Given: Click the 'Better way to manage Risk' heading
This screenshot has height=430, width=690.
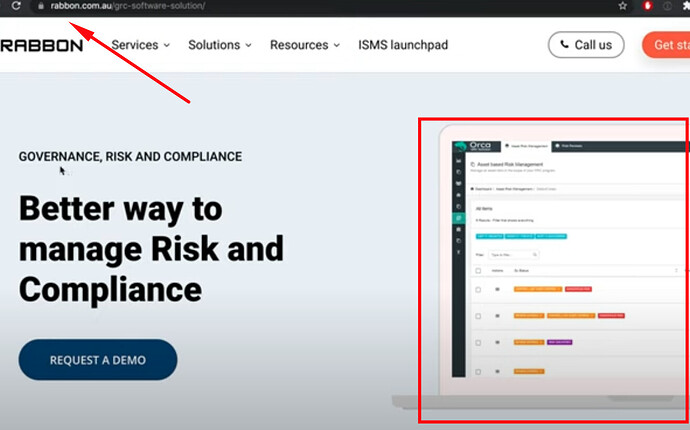Looking at the screenshot, I should 151,249.
